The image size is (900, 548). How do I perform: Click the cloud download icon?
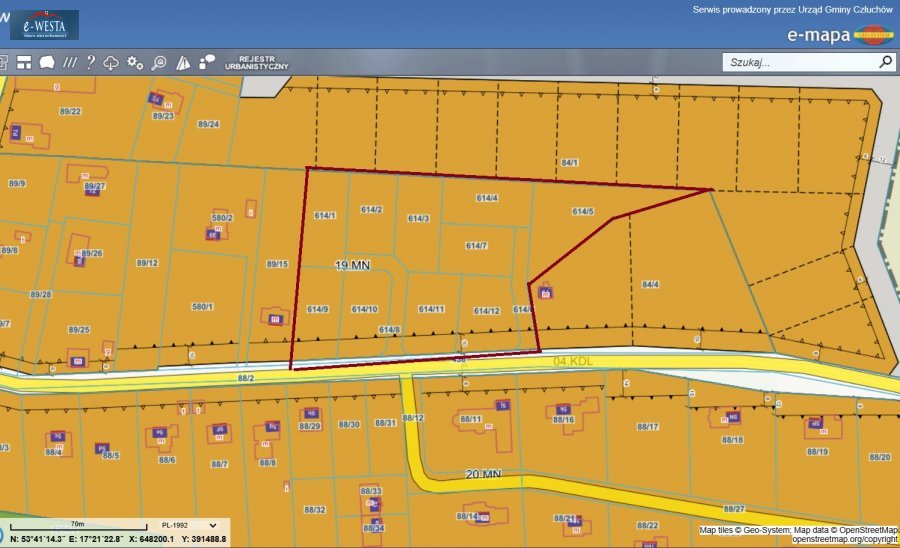pyautogui.click(x=111, y=62)
